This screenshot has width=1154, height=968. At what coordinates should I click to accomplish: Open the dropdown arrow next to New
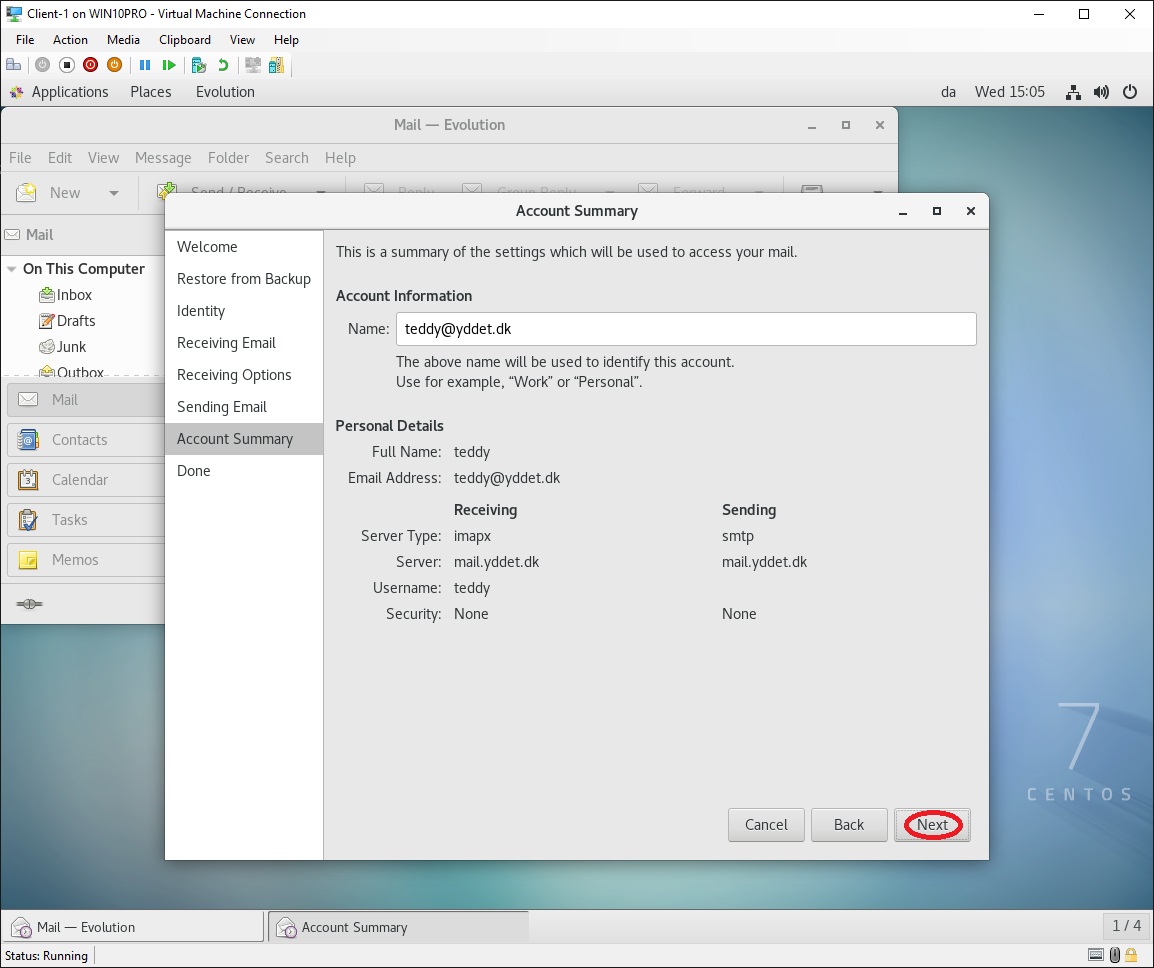tap(113, 193)
